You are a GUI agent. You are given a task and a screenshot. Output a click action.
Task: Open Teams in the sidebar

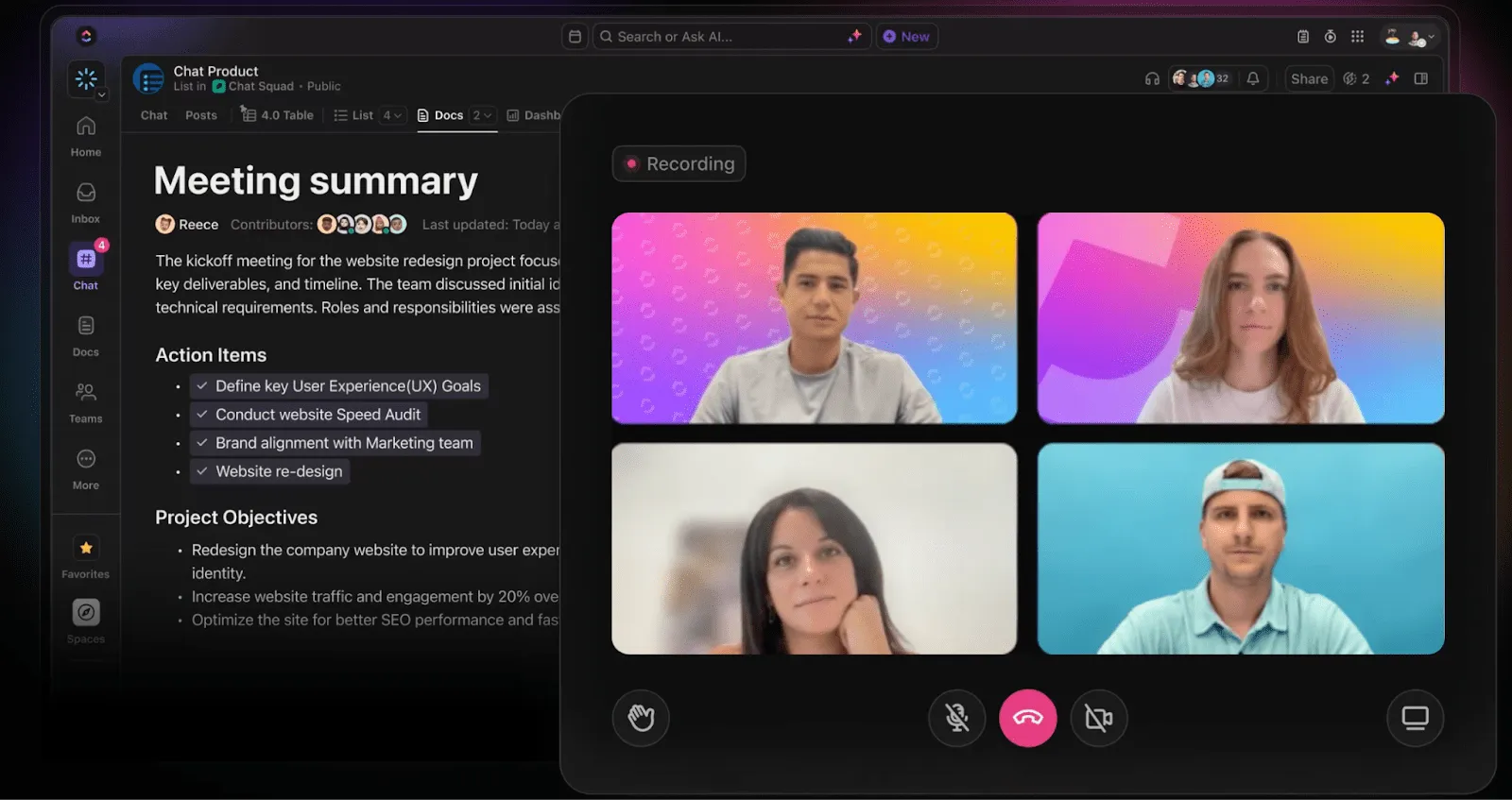tap(86, 402)
